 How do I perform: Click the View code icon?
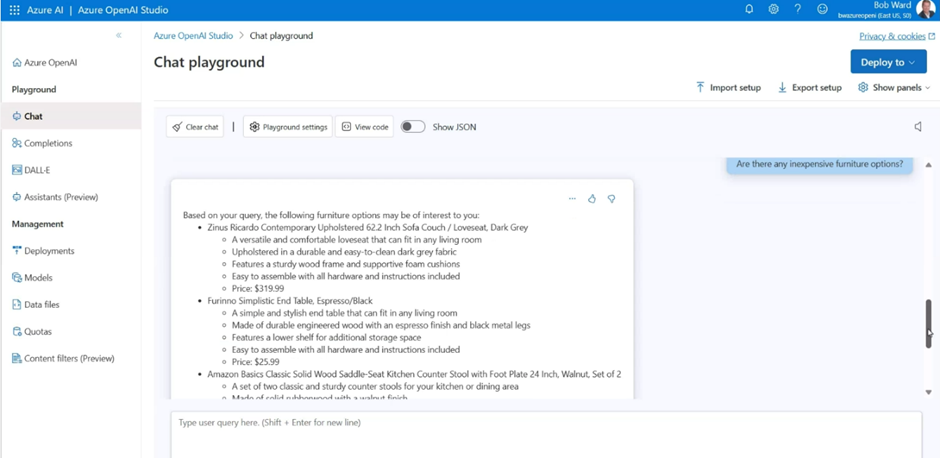346,127
